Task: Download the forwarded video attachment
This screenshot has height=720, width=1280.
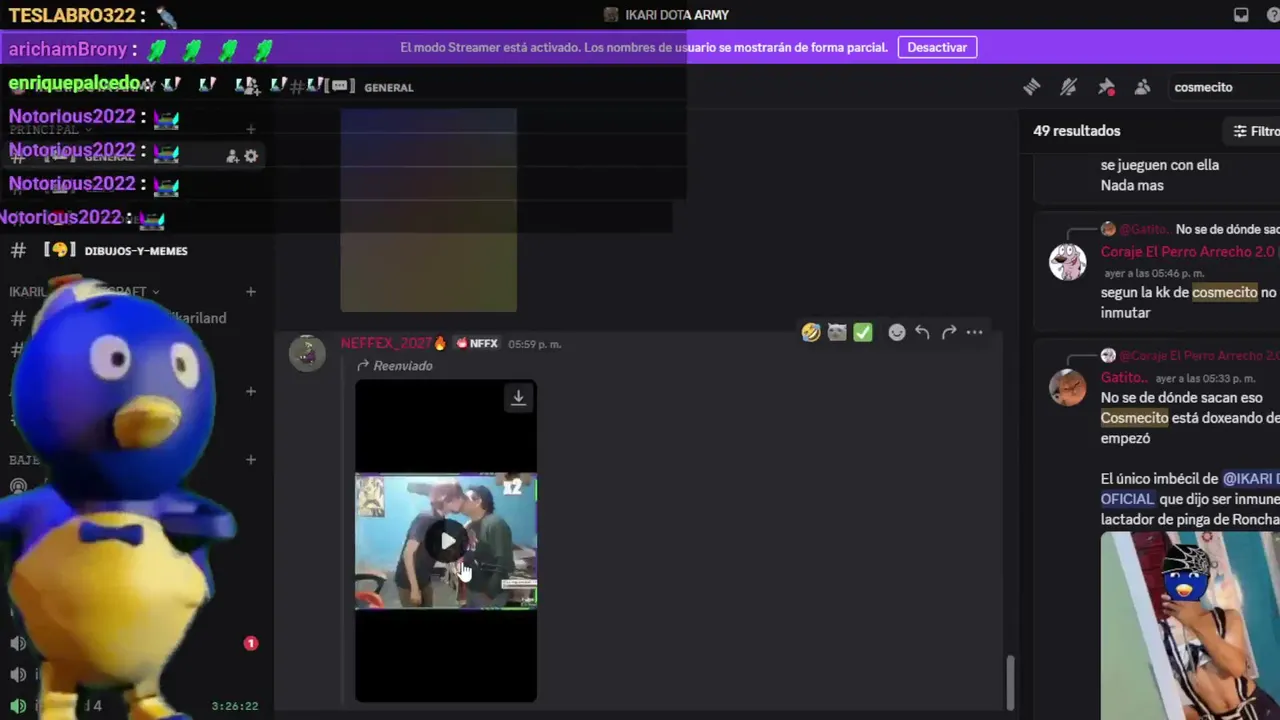Action: 518,397
